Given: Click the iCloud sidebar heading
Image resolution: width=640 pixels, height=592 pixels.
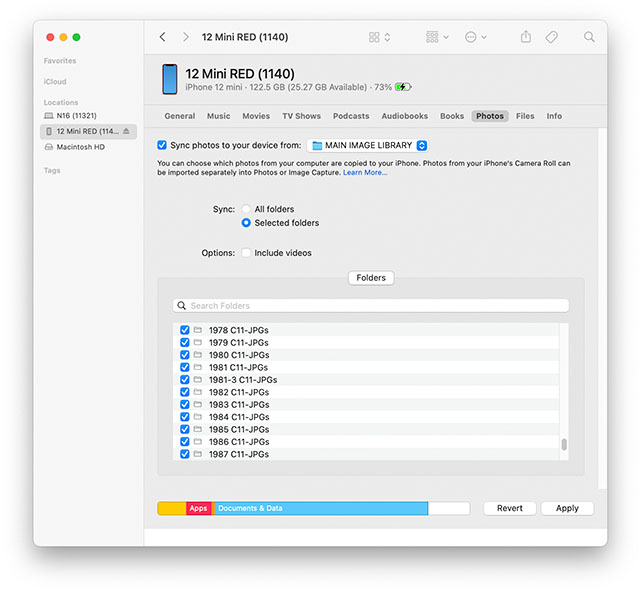Looking at the screenshot, I should click(55, 82).
